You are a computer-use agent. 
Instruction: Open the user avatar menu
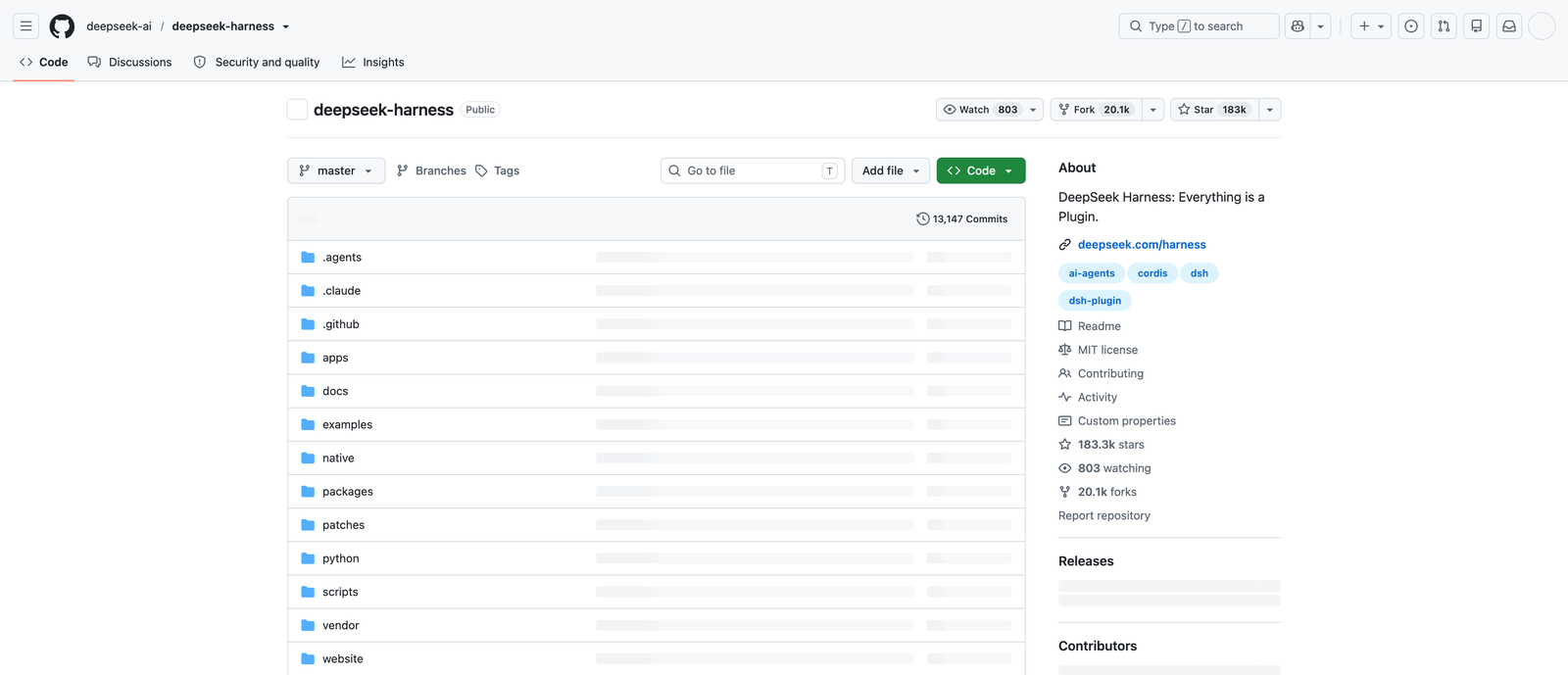pos(1542,26)
